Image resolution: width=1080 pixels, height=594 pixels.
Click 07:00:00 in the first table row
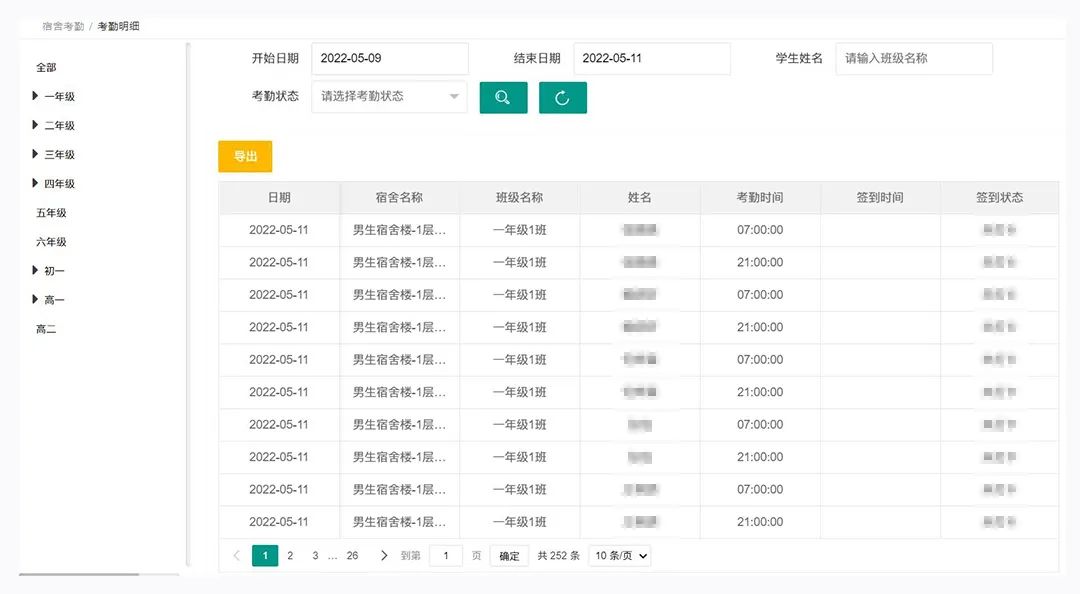760,230
